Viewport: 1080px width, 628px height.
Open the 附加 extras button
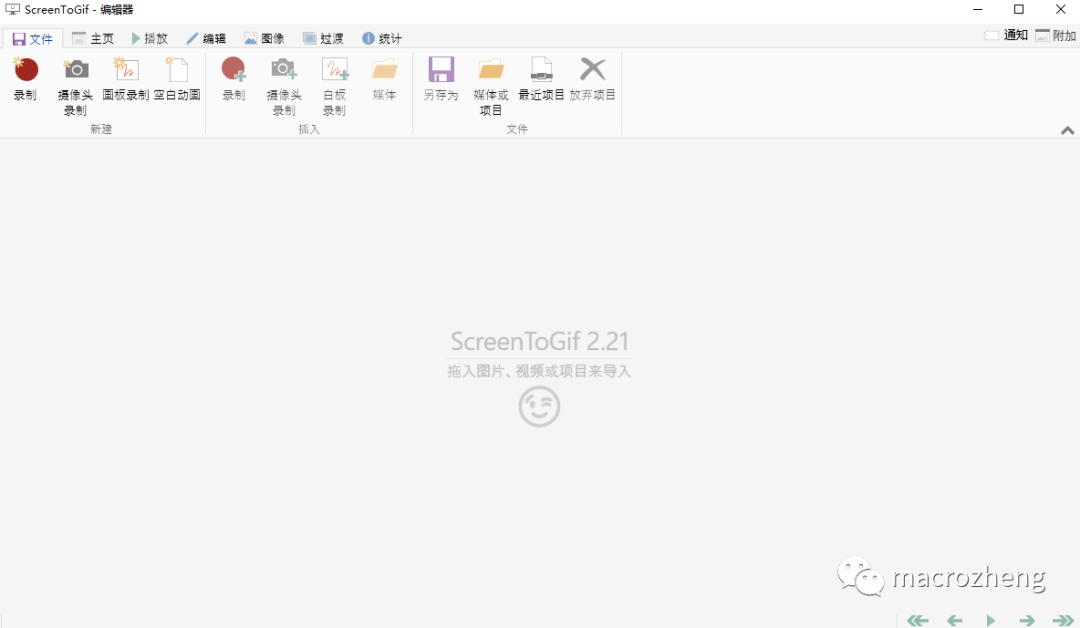[1055, 35]
